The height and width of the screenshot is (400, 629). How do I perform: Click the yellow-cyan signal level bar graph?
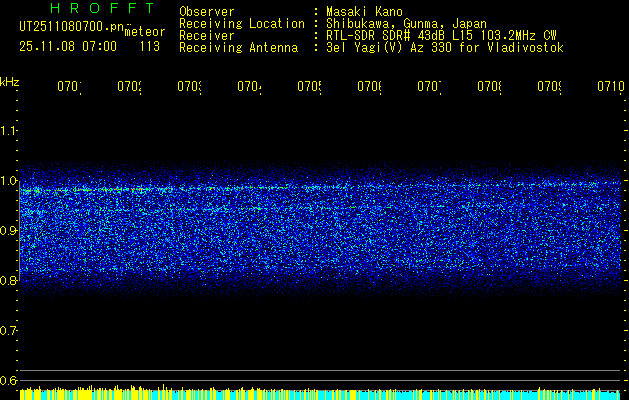(320, 392)
